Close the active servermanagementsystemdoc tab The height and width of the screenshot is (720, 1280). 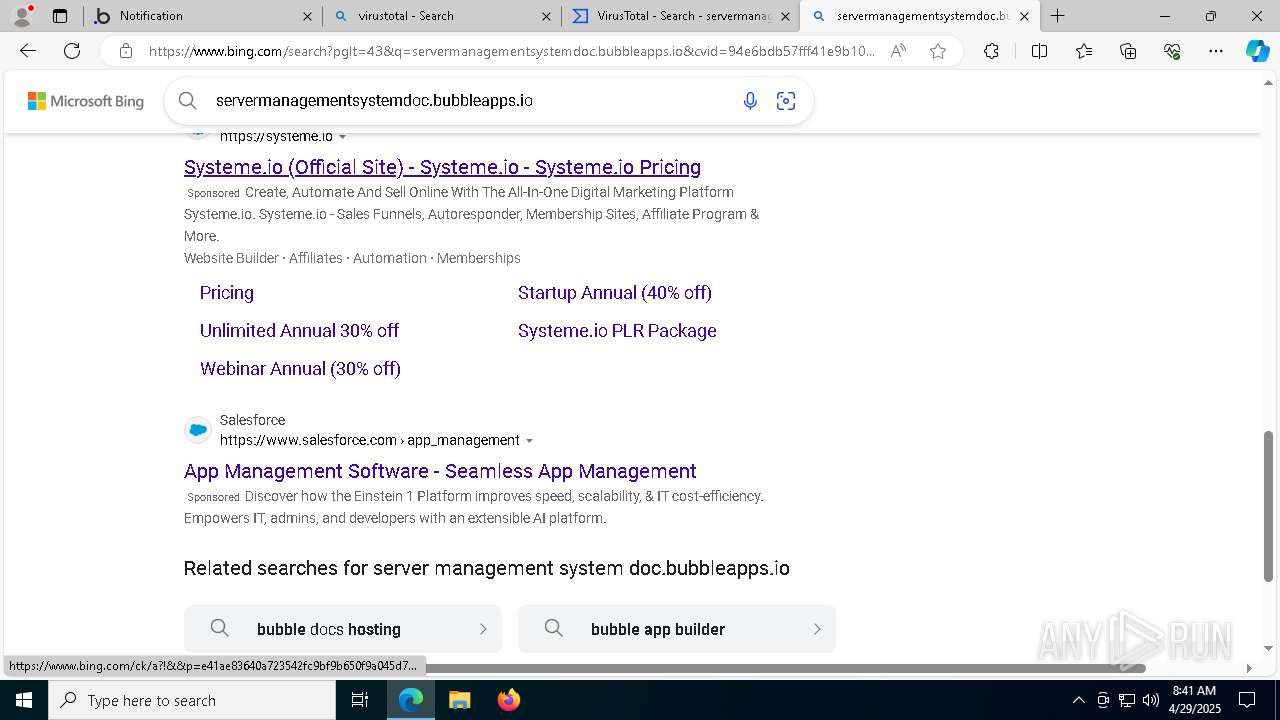[x=1024, y=16]
